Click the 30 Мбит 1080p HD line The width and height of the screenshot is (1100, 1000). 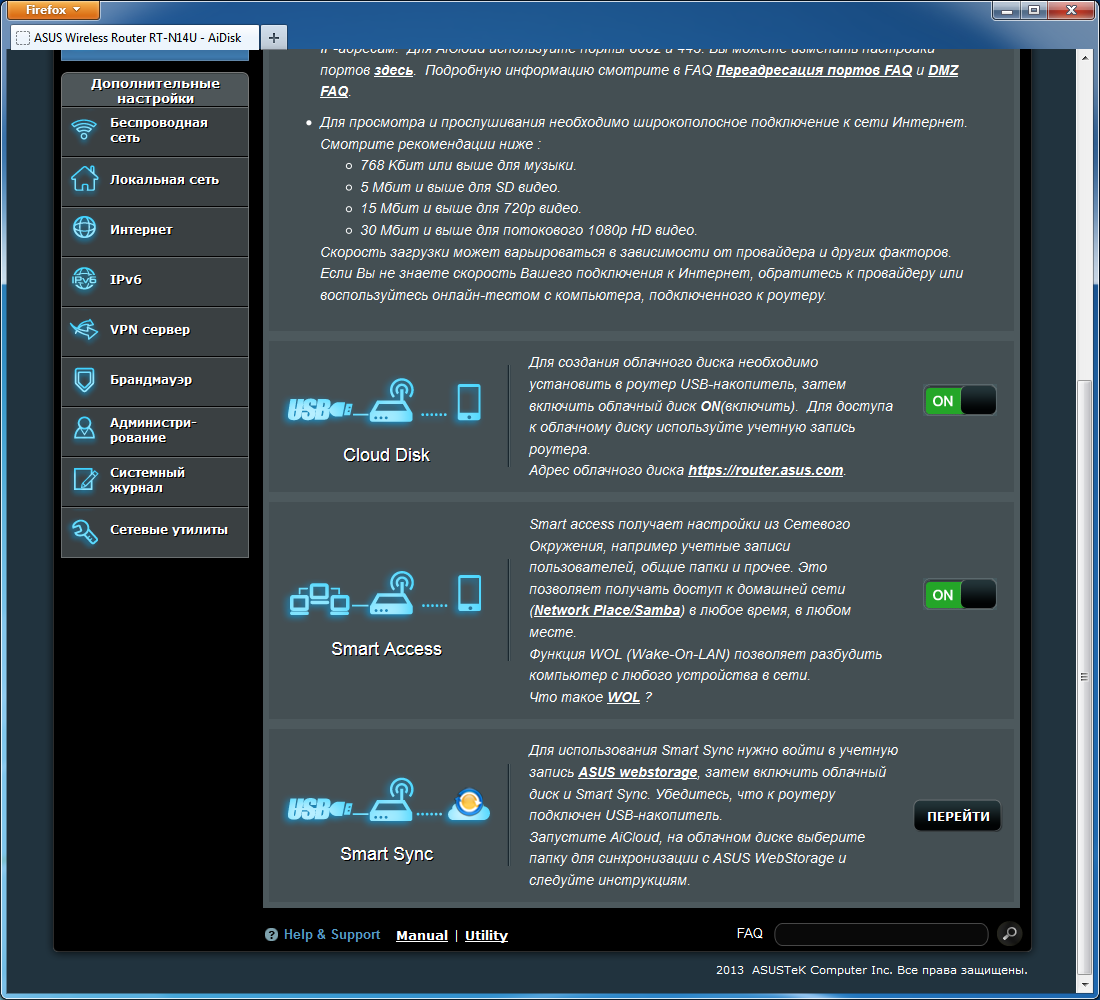click(x=528, y=230)
